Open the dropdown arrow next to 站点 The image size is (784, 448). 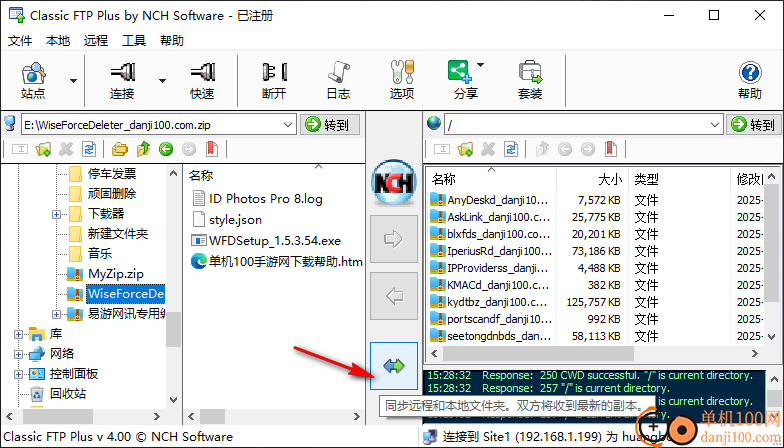coord(74,81)
